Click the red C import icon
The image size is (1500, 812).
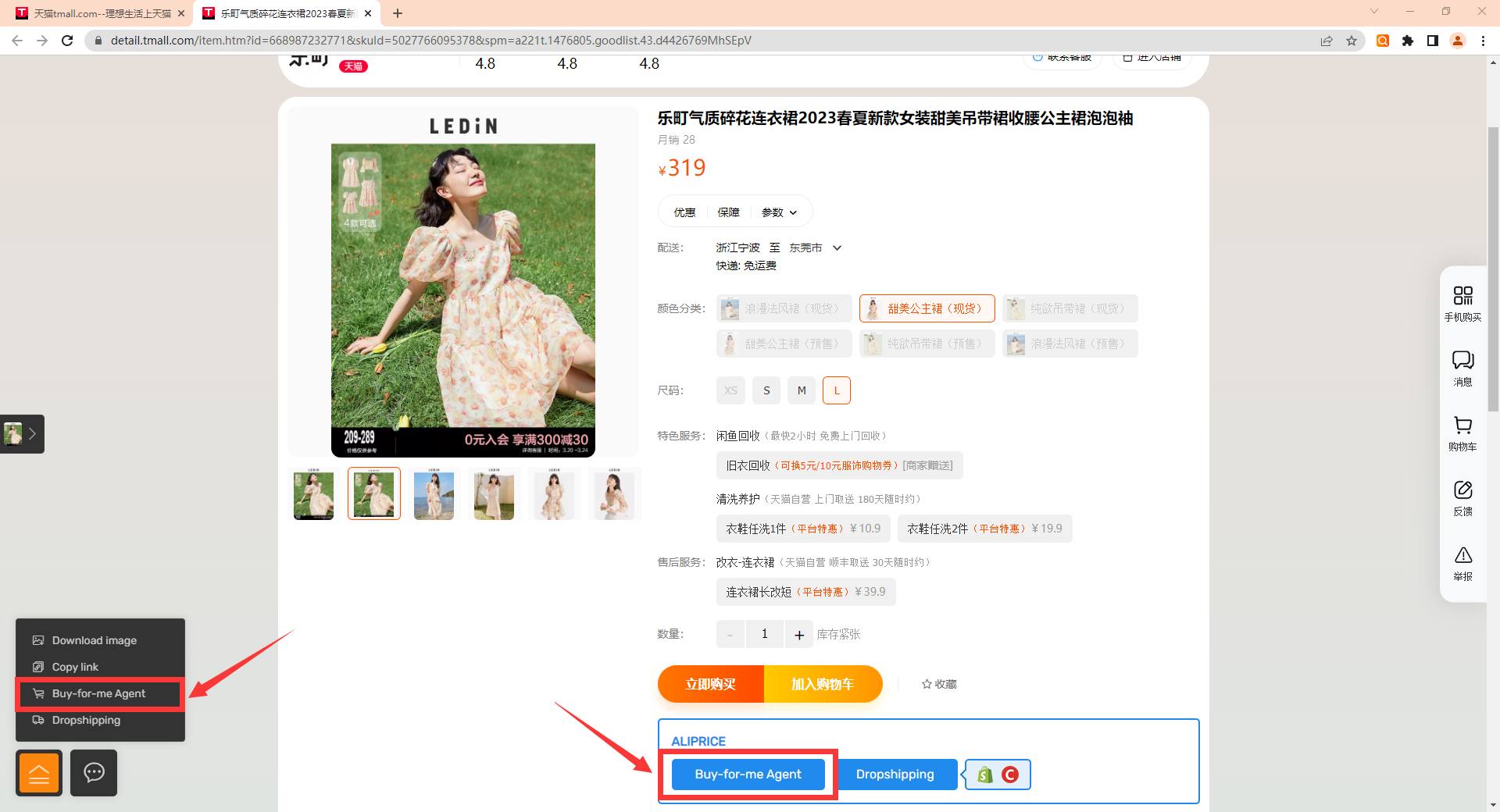1009,775
